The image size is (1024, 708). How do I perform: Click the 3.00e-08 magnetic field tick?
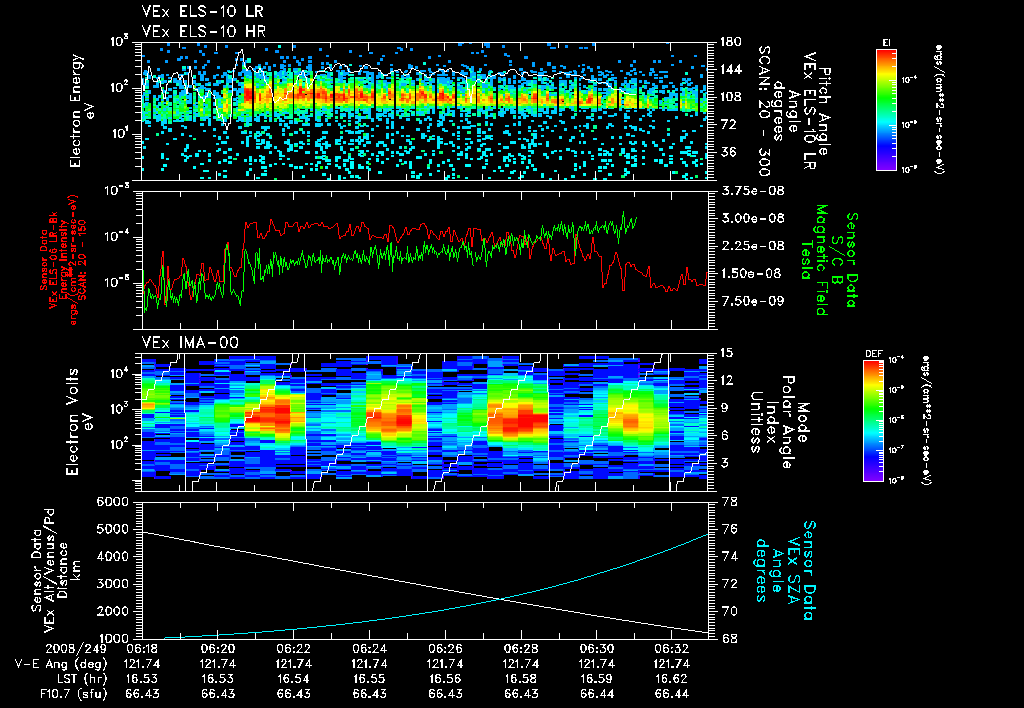[752, 218]
